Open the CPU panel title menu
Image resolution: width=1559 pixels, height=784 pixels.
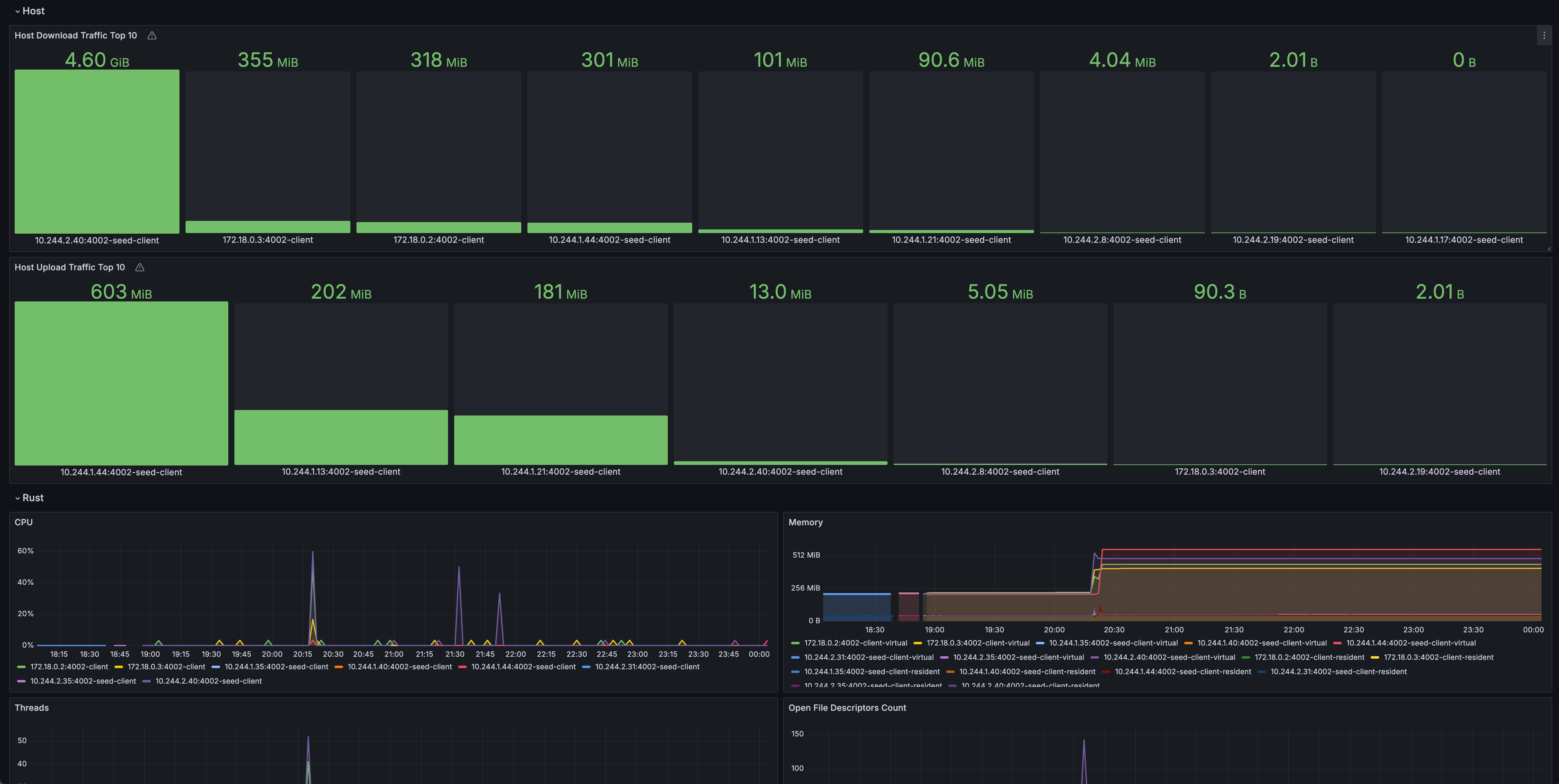[x=24, y=522]
